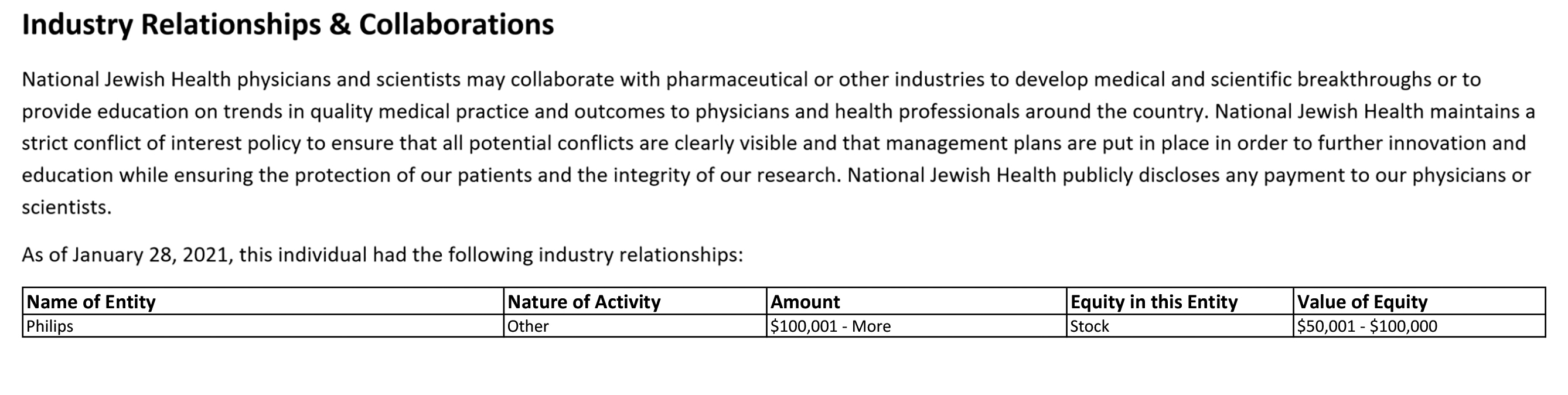Select the Philips entity cell

coord(263,326)
